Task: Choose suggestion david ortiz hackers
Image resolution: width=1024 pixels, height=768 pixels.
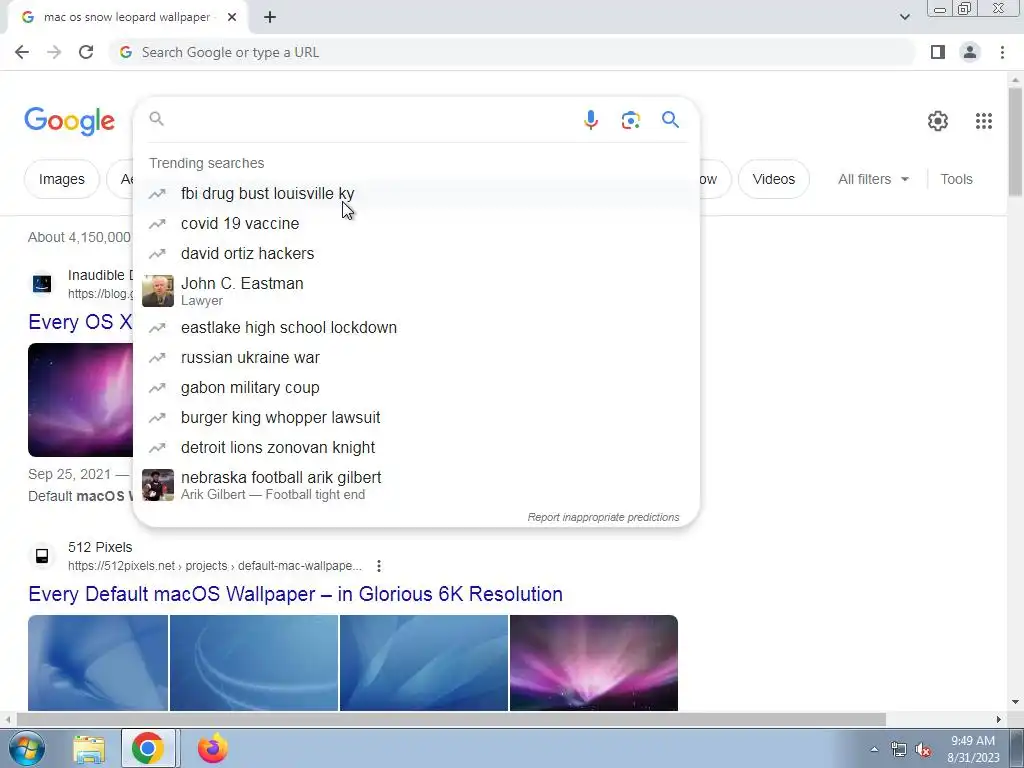Action: pos(416,253)
